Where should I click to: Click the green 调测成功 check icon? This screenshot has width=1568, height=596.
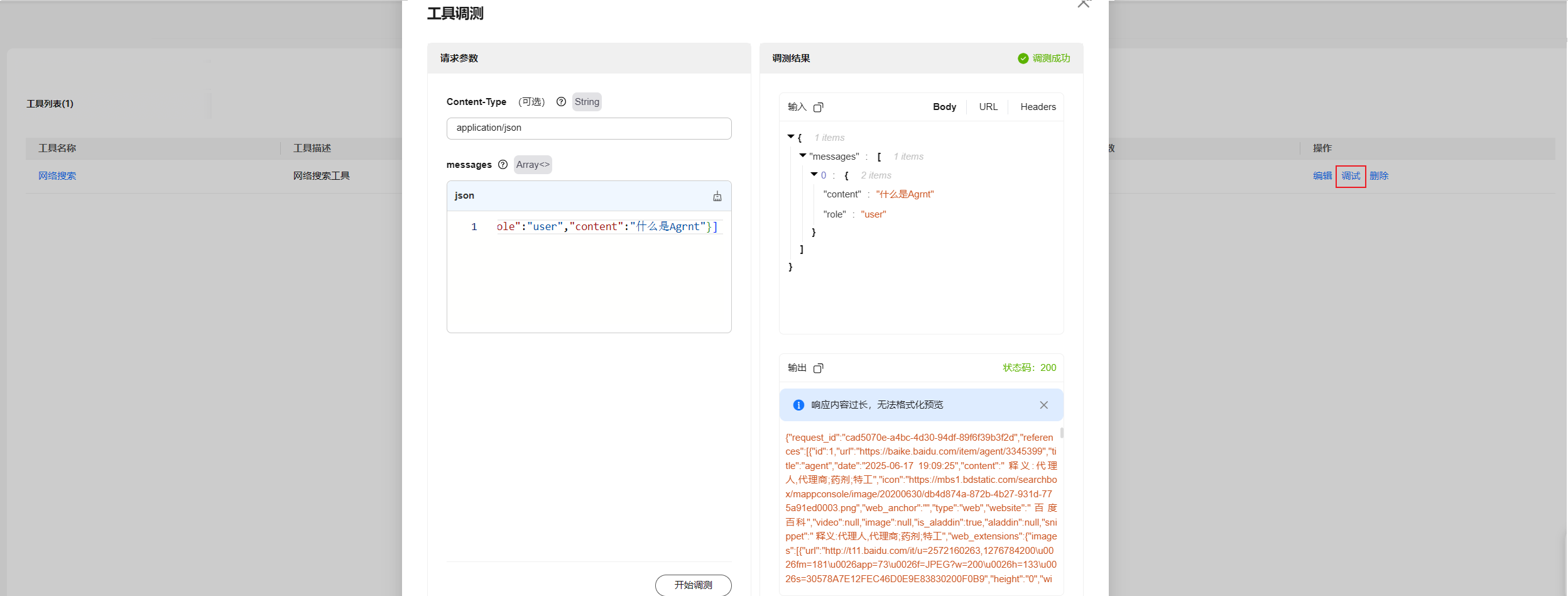(x=1023, y=58)
